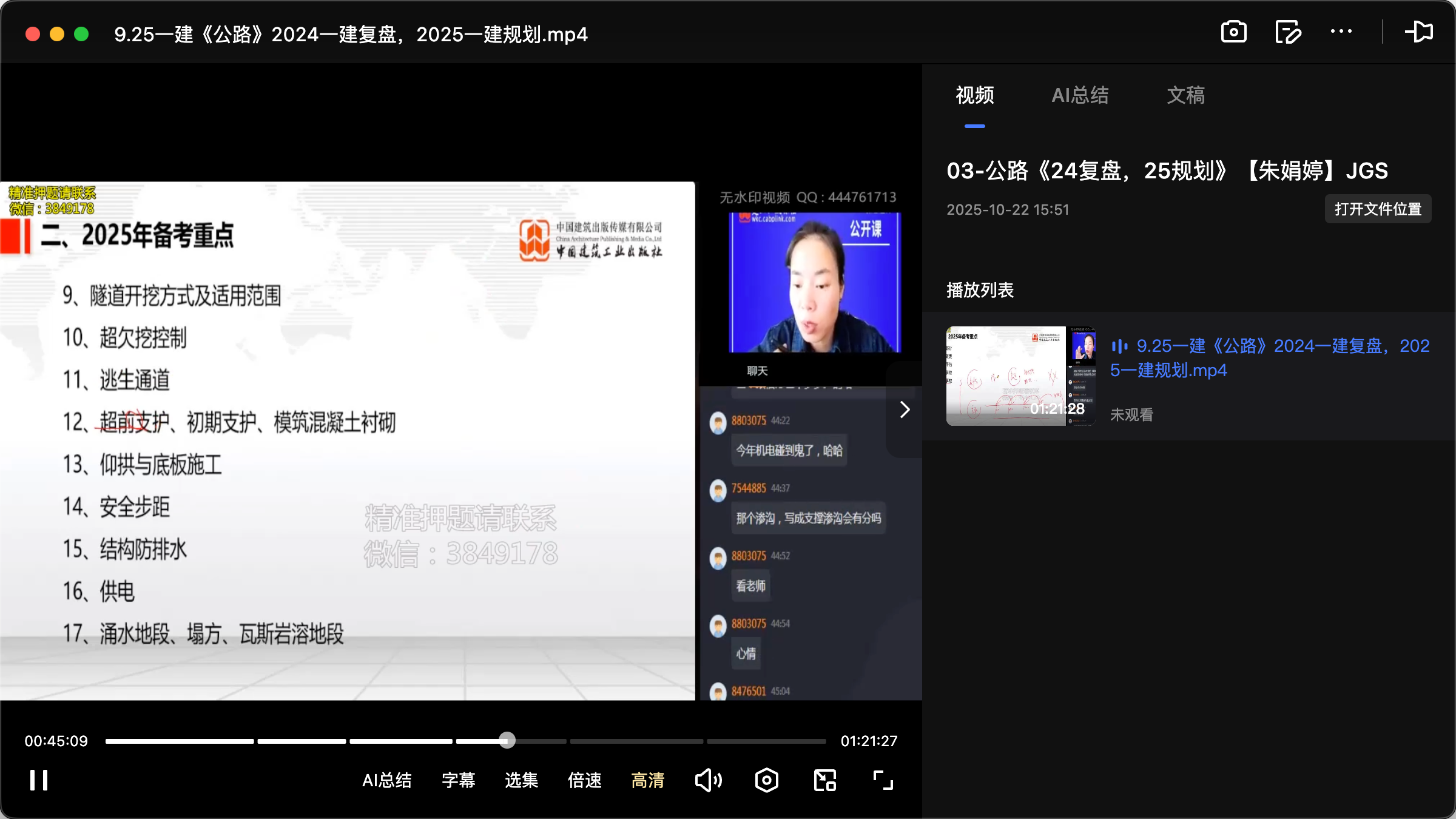This screenshot has height=819, width=1456.
Task: Open the 倍速 playback speed selector
Action: click(x=584, y=781)
